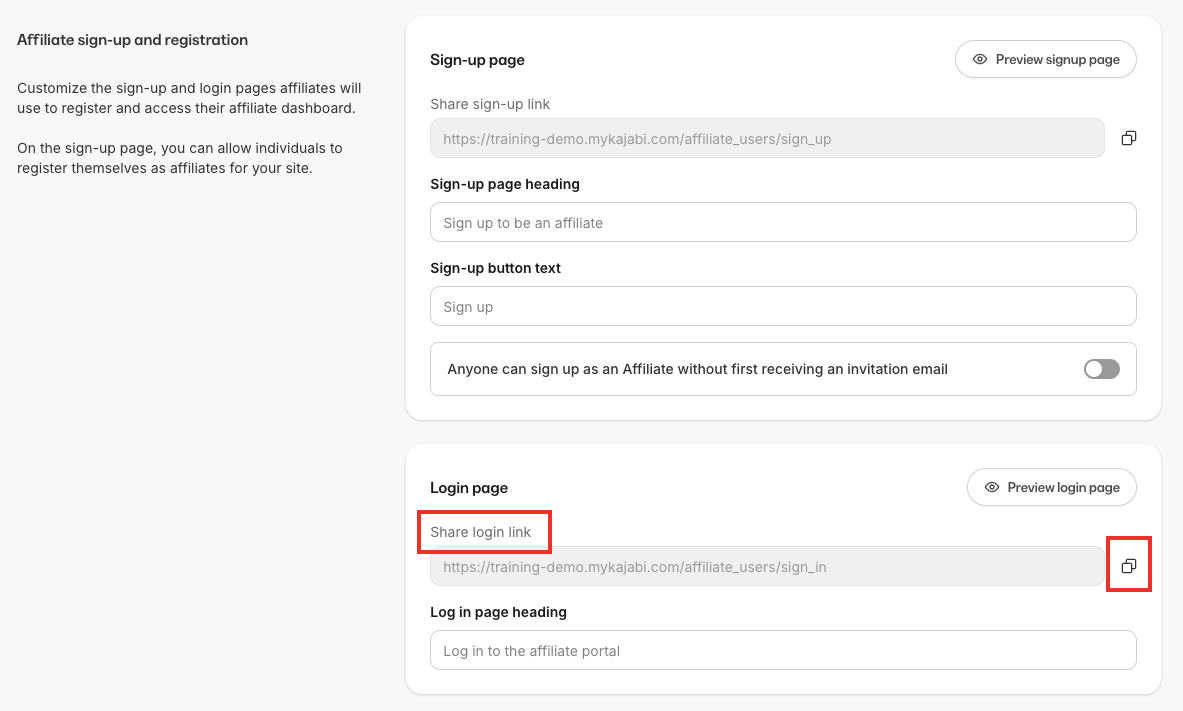1183x711 pixels.
Task: Select the Sign-up button text field
Action: pyautogui.click(x=783, y=306)
